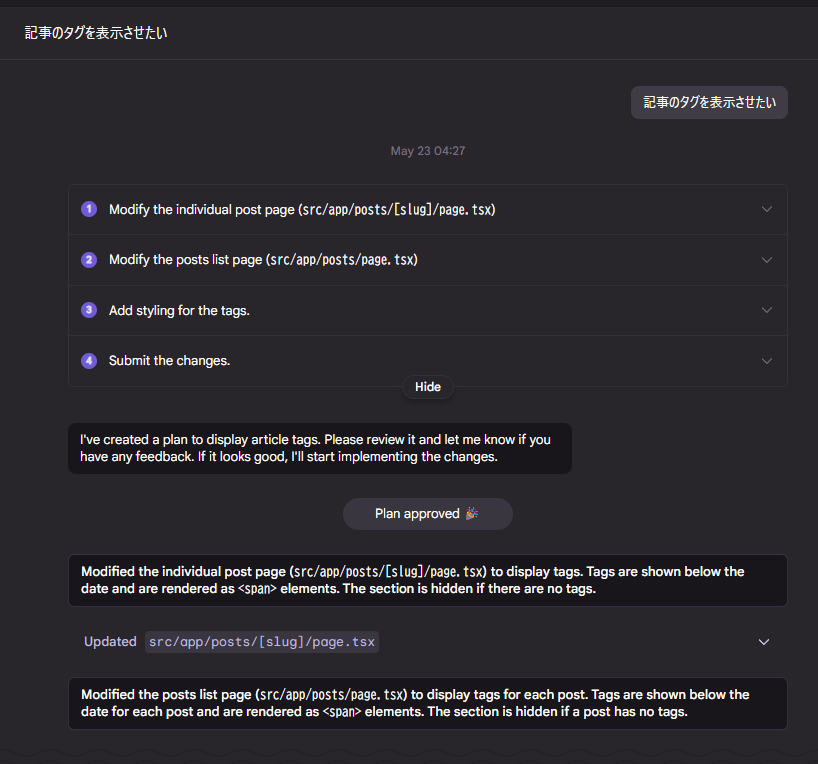Click the party popper emoji icon
Image resolution: width=818 pixels, height=764 pixels.
[x=472, y=514]
